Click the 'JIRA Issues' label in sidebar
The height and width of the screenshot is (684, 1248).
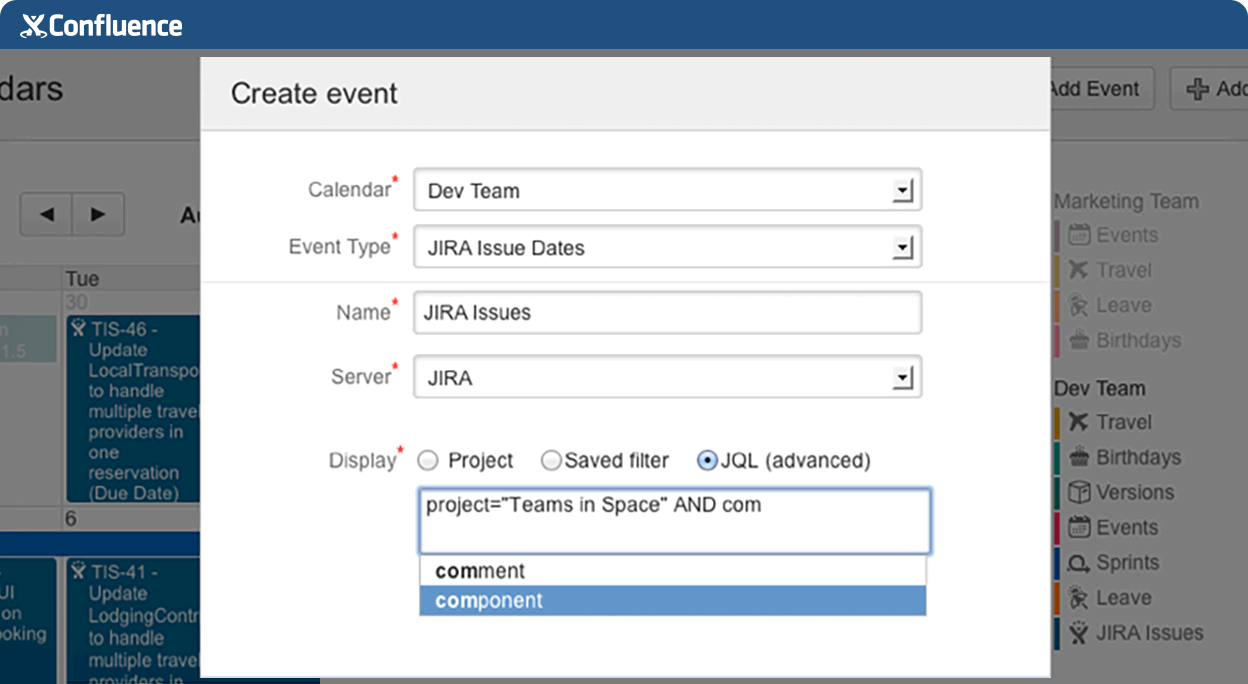tap(1150, 633)
